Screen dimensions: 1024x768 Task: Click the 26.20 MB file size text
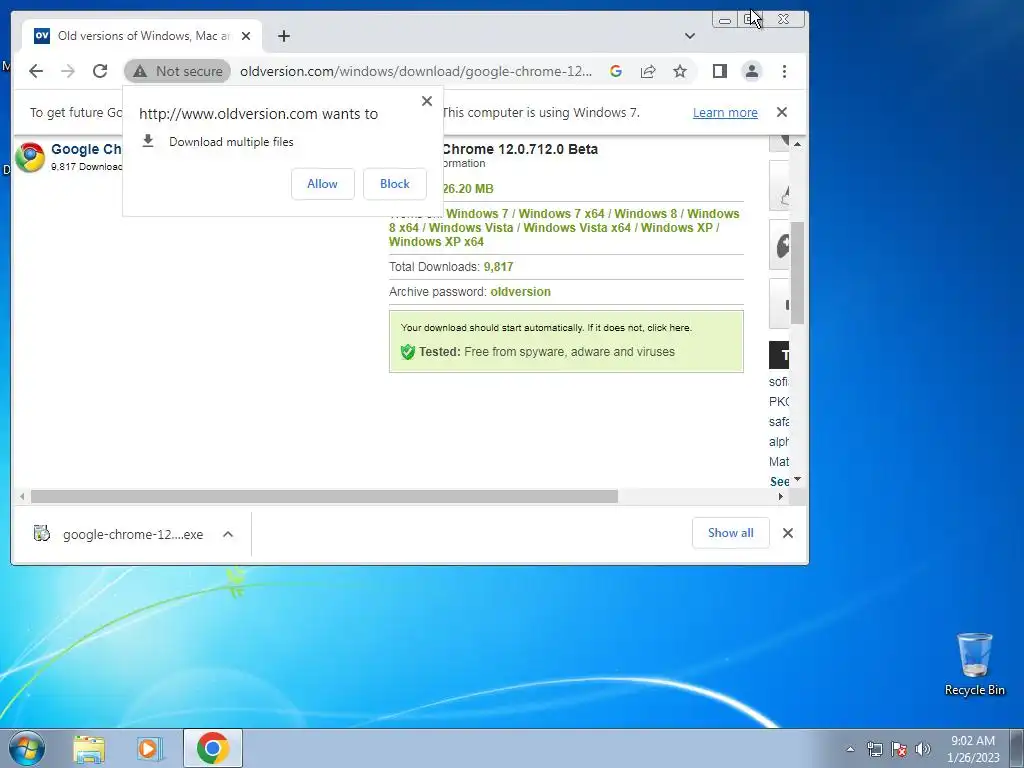point(468,189)
